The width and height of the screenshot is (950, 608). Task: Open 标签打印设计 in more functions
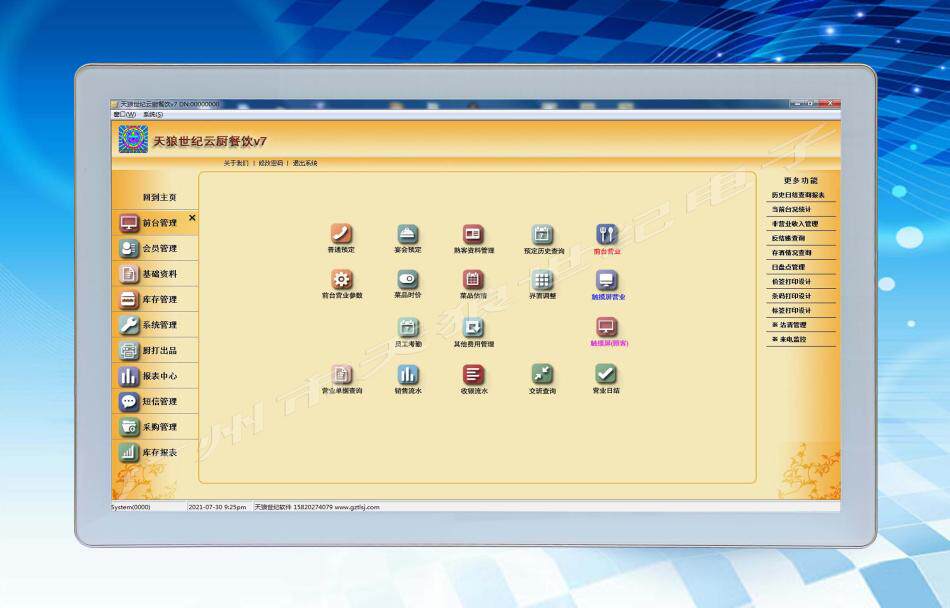pyautogui.click(x=791, y=311)
